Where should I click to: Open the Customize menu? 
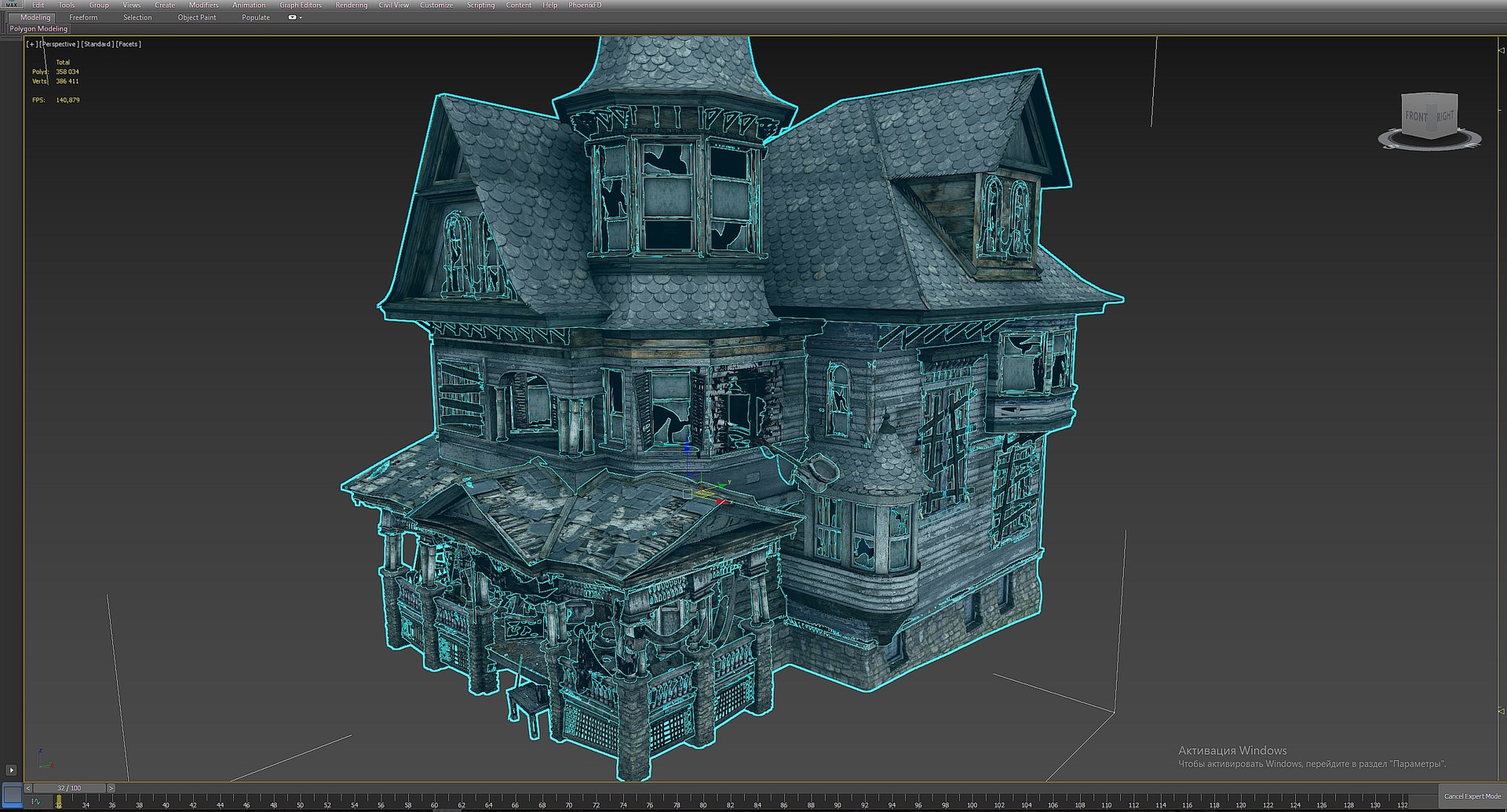pos(436,5)
